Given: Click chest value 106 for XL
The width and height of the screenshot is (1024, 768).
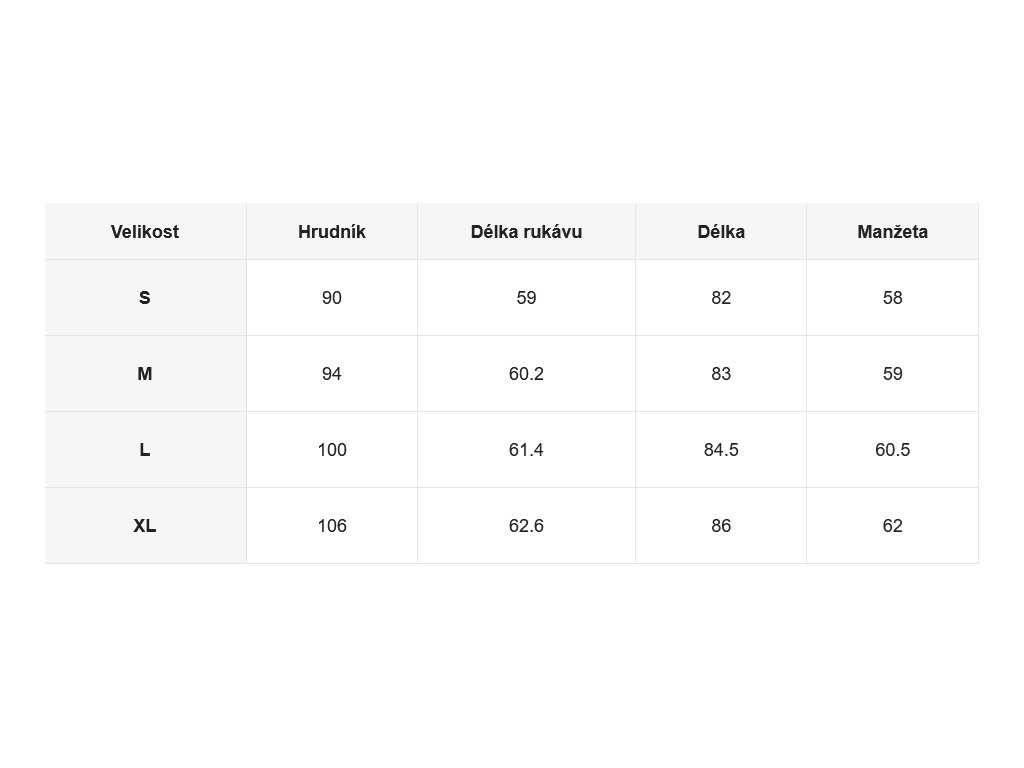Looking at the screenshot, I should tap(332, 526).
